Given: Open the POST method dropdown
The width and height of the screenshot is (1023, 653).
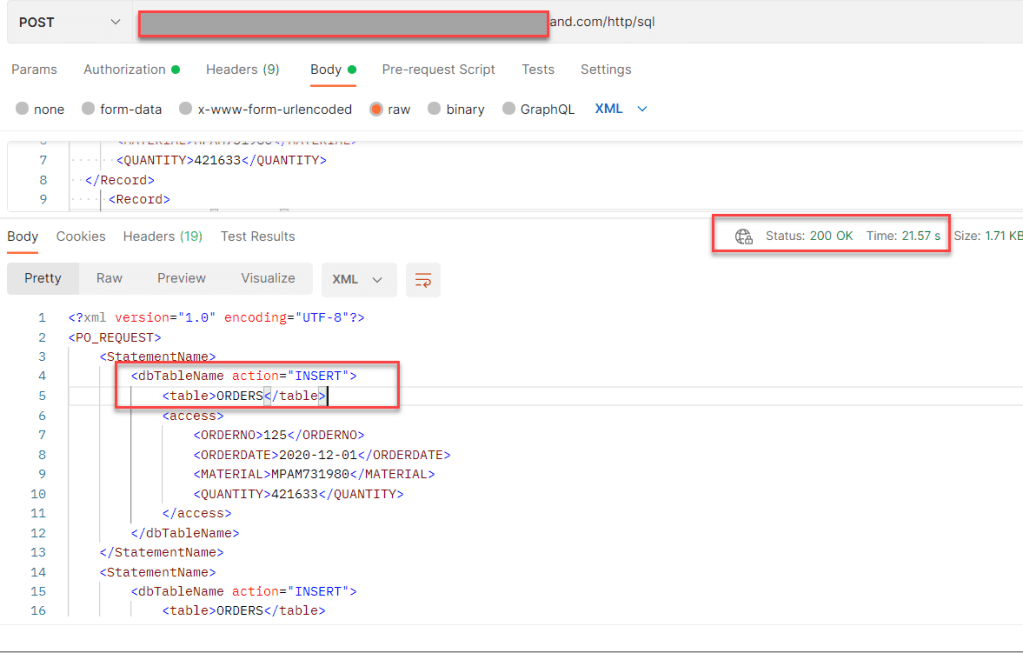Looking at the screenshot, I should click(x=69, y=22).
